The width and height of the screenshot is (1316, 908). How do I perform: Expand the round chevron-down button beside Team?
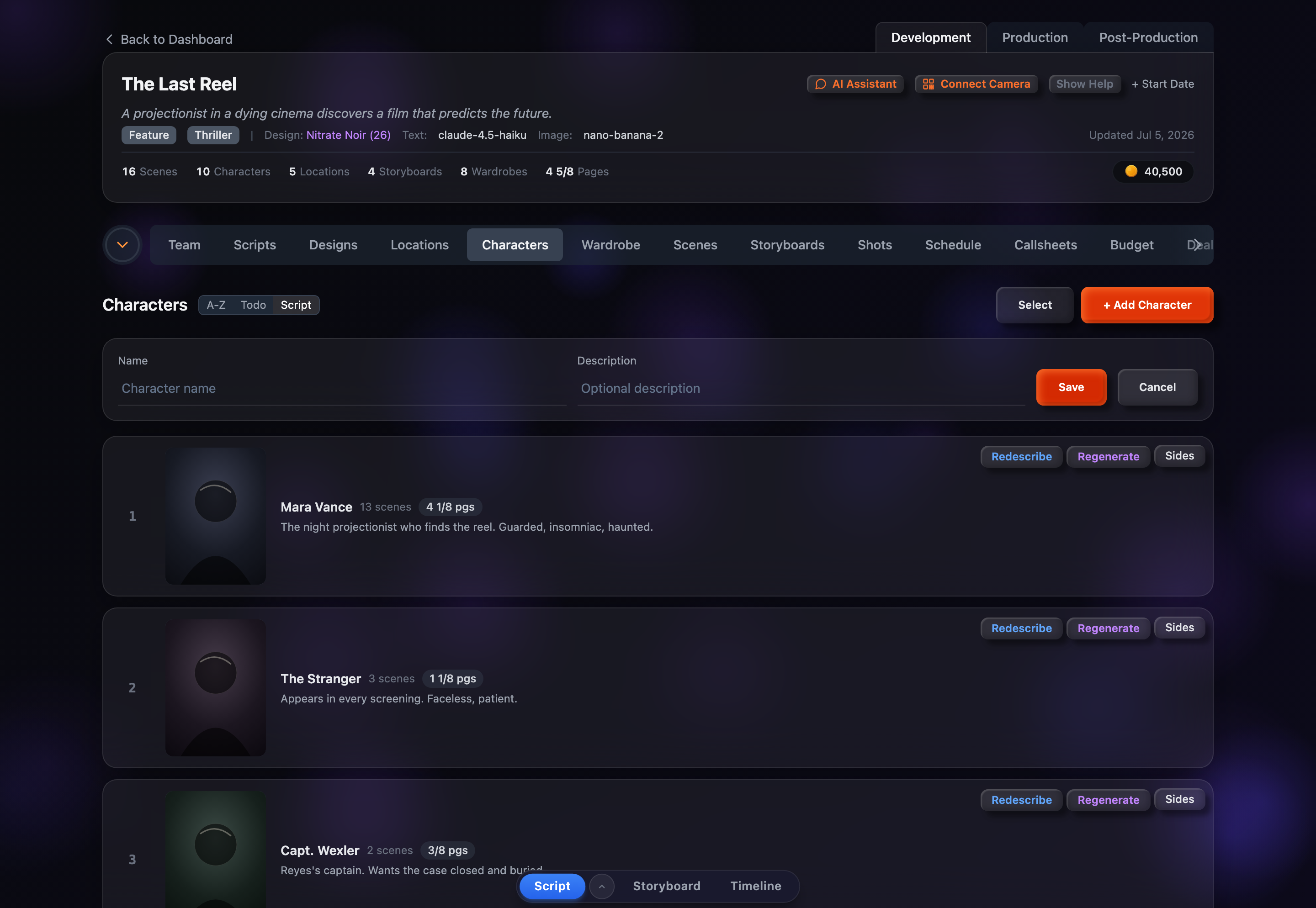point(122,245)
